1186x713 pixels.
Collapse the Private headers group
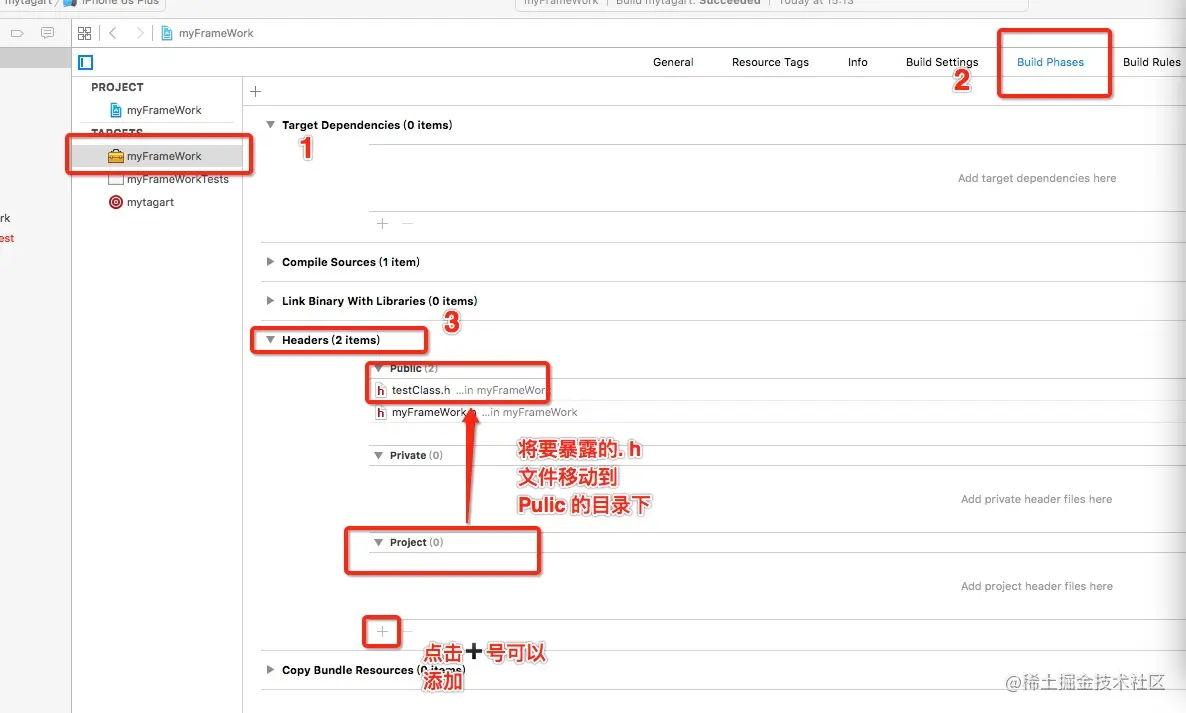[378, 455]
